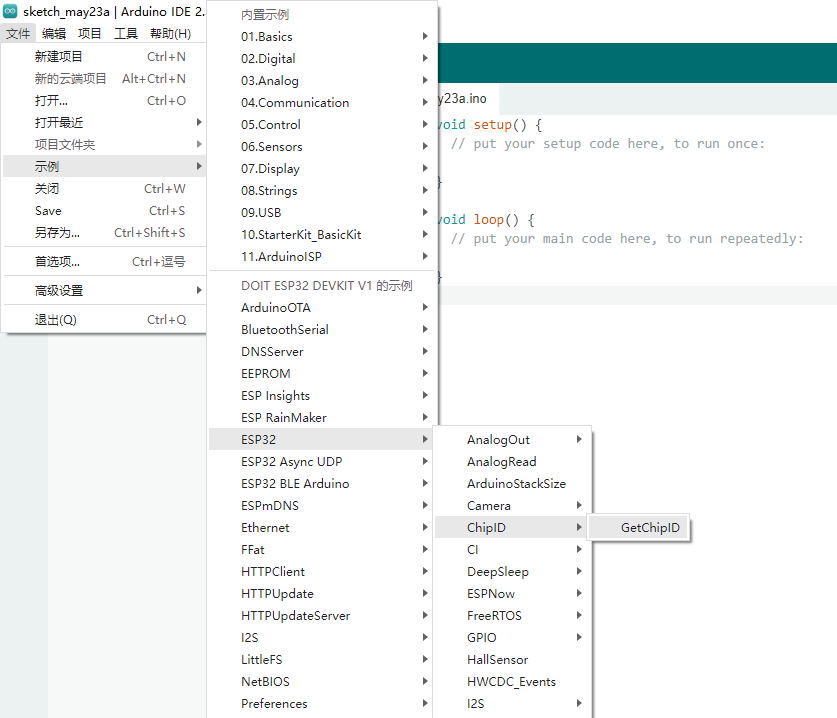This screenshot has height=718, width=837.
Task: Open 10.StarterKit_BasicKit submenu
Action: tap(322, 234)
